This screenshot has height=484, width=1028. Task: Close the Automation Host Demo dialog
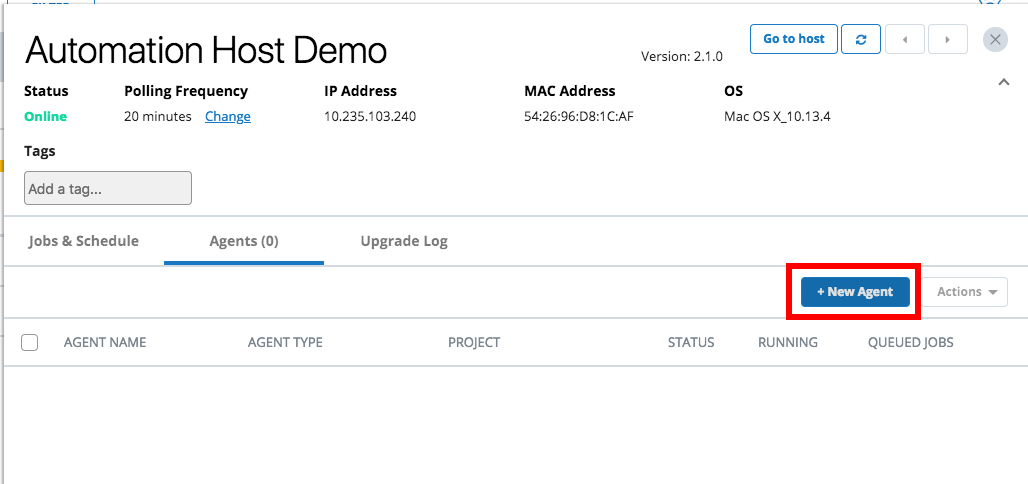pos(995,39)
